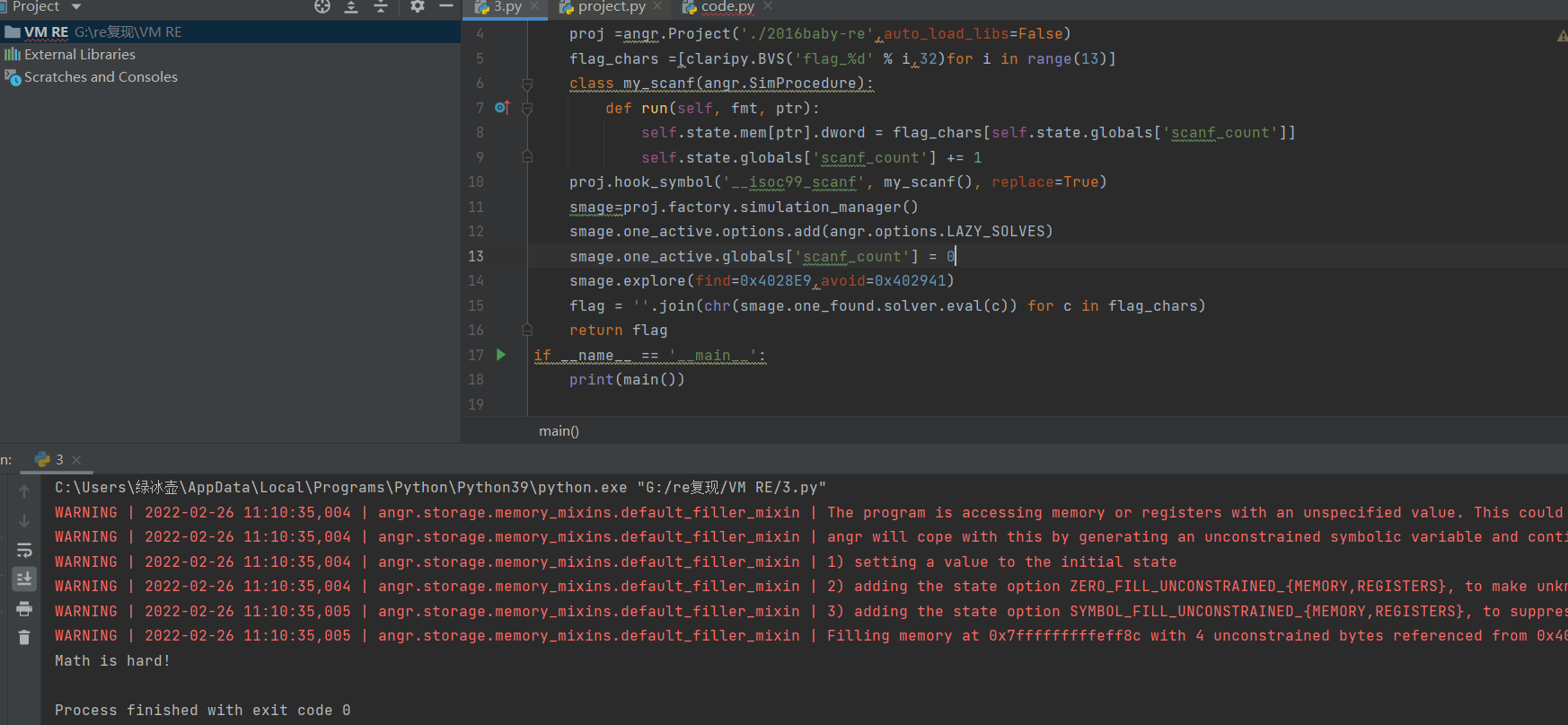
Task: Close the code.py editor tab
Action: (768, 6)
